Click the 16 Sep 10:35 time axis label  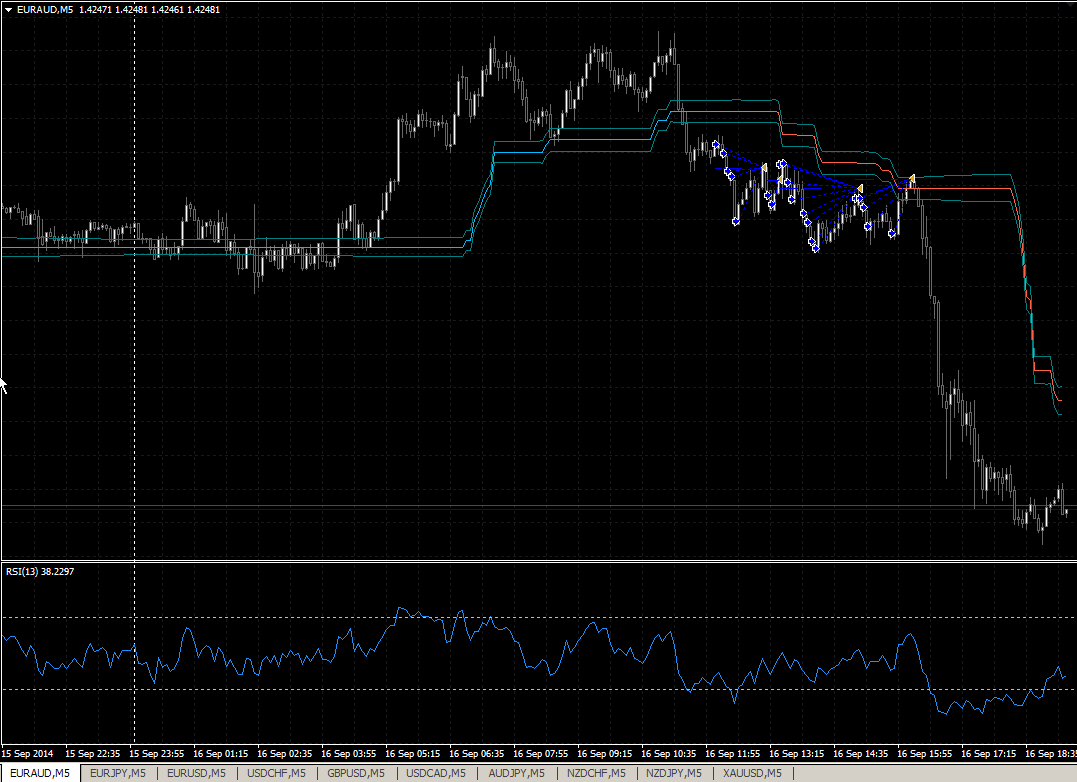(668, 753)
